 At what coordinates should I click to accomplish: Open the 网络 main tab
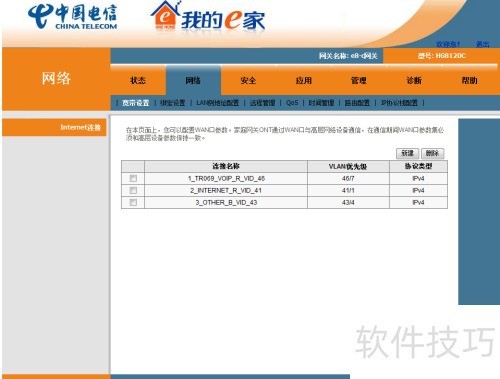click(193, 80)
